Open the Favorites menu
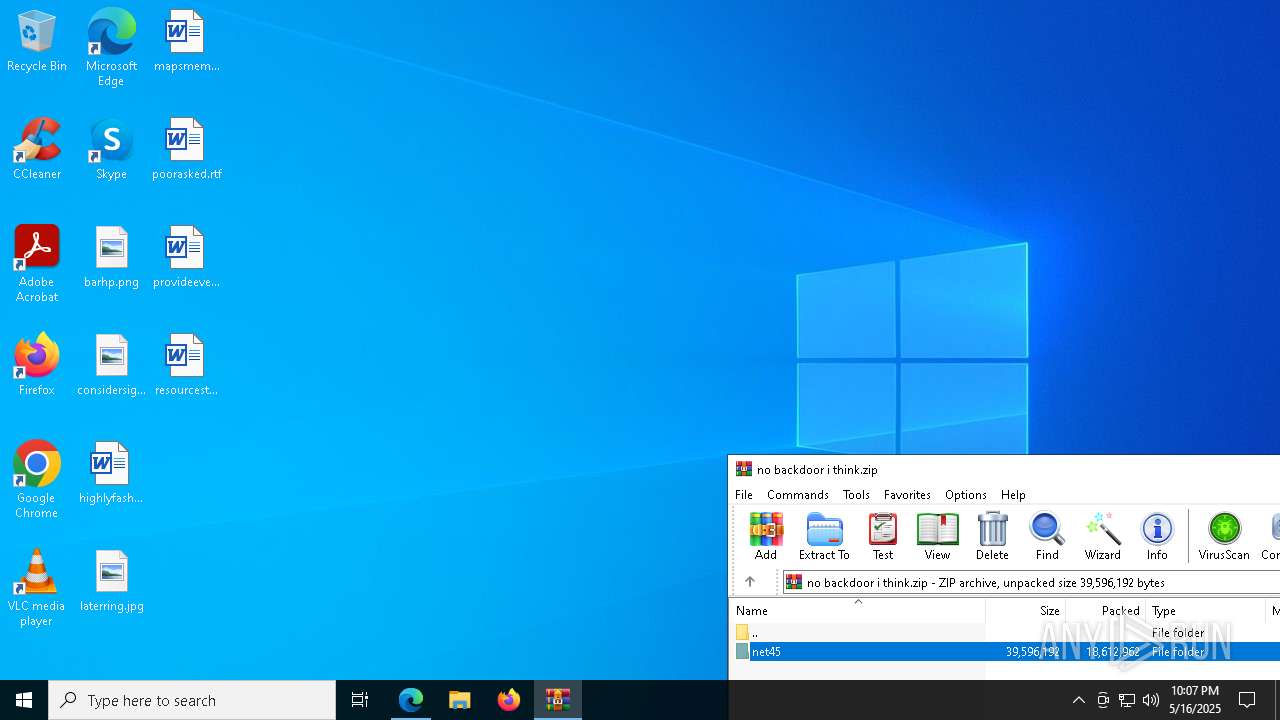The width and height of the screenshot is (1280, 720). tap(907, 495)
